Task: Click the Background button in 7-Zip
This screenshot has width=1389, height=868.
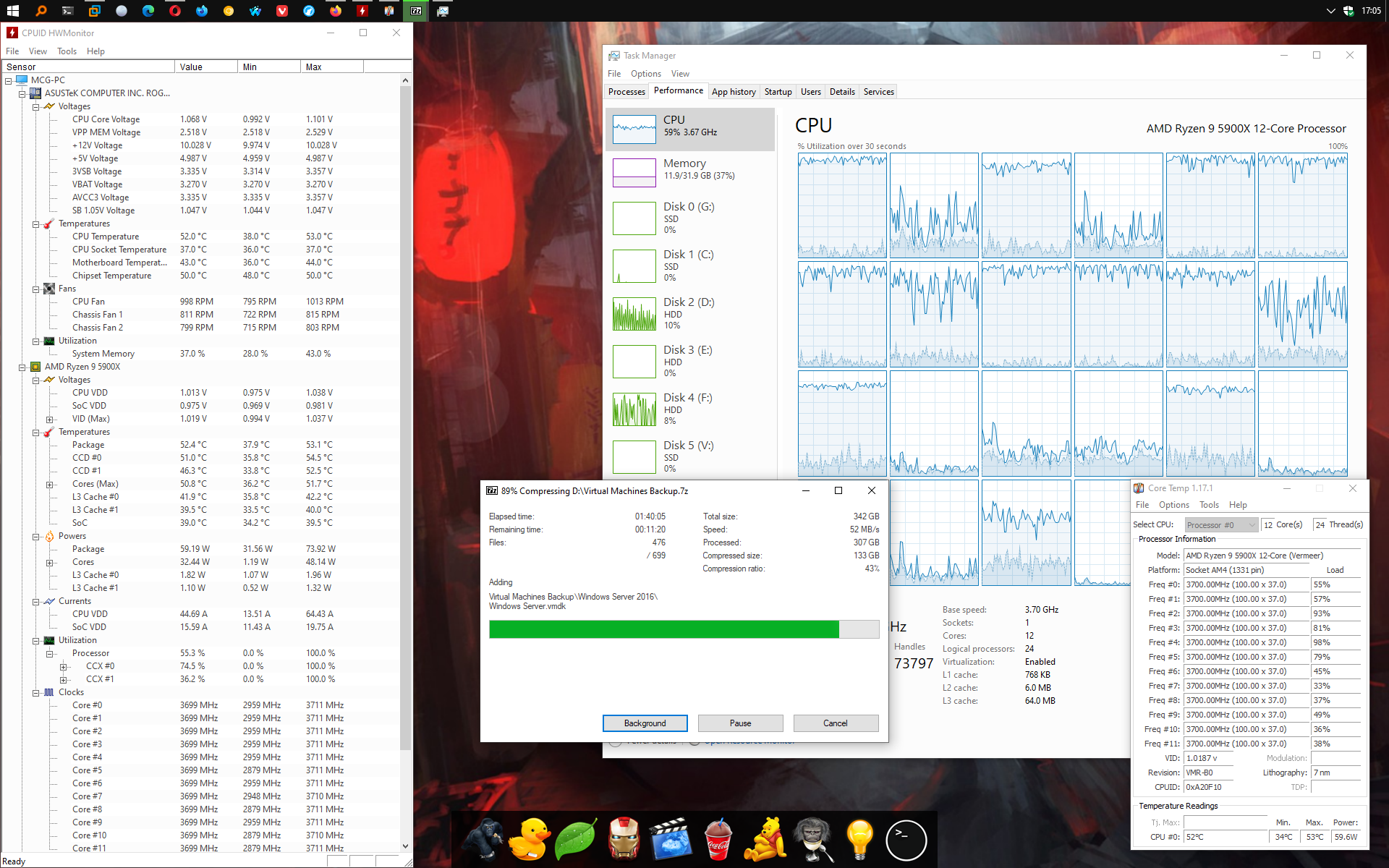Action: tap(645, 723)
